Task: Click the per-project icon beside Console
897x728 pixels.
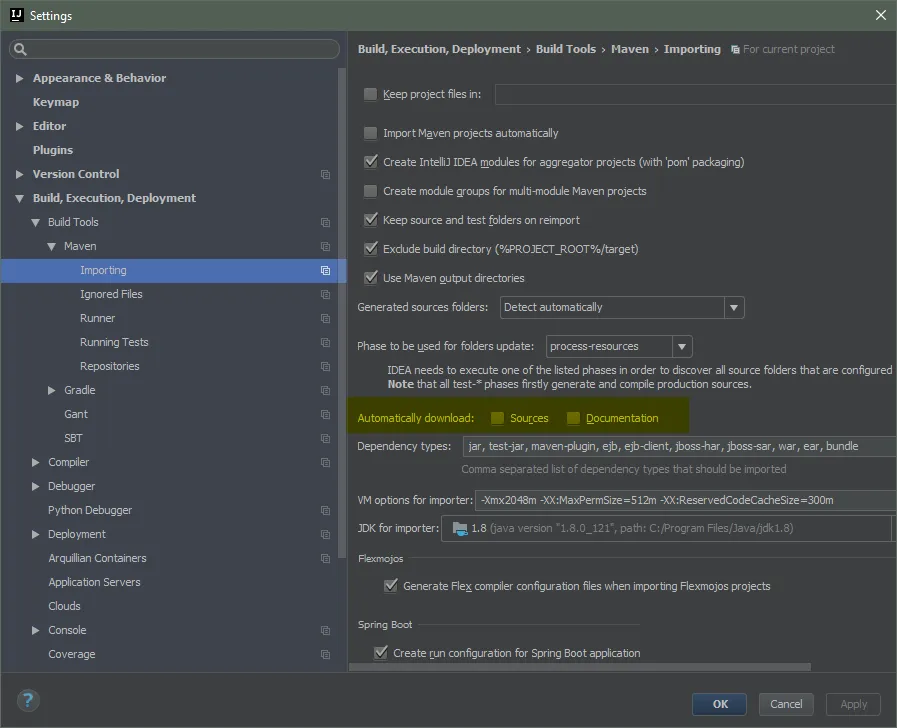Action: point(325,631)
